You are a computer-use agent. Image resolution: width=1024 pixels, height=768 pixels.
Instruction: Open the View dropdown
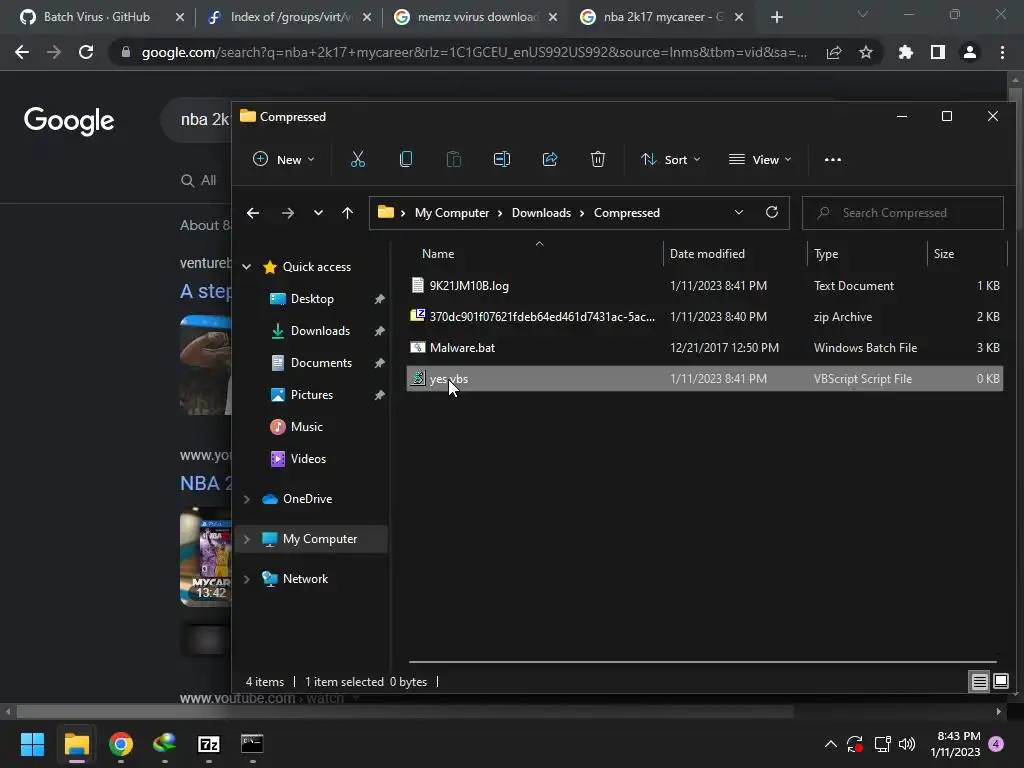pyautogui.click(x=760, y=159)
